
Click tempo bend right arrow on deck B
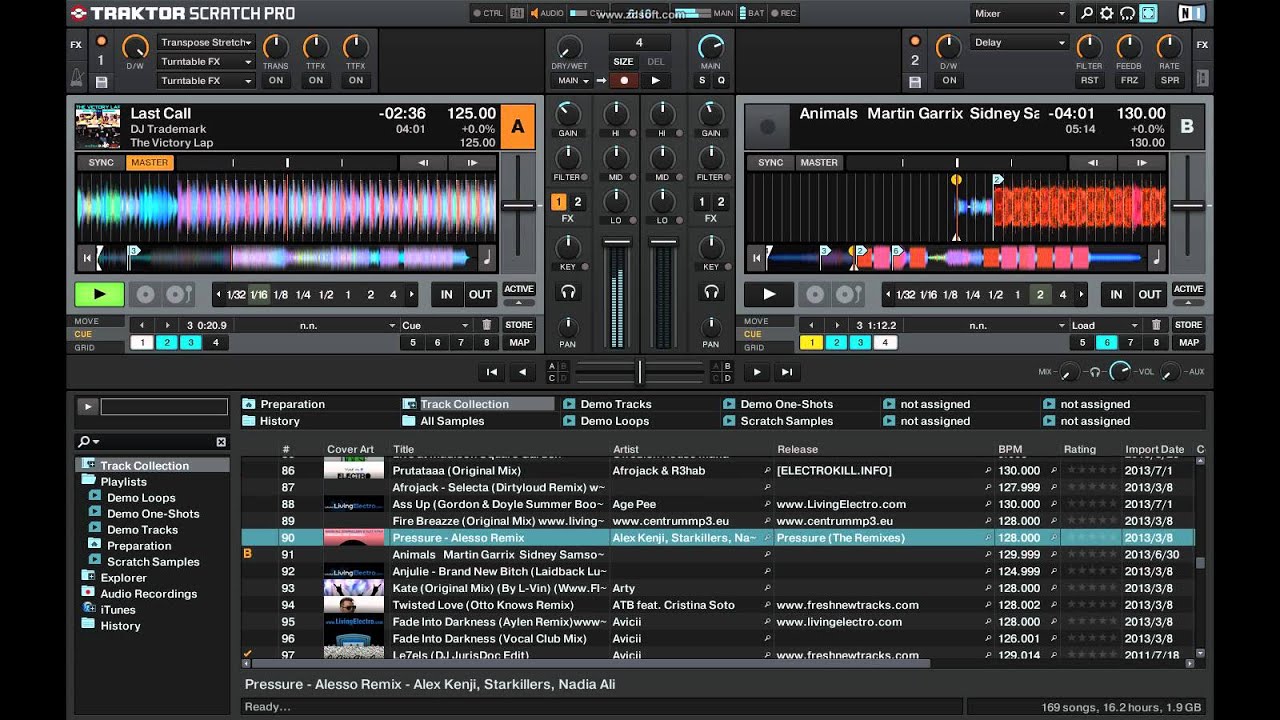click(1143, 163)
